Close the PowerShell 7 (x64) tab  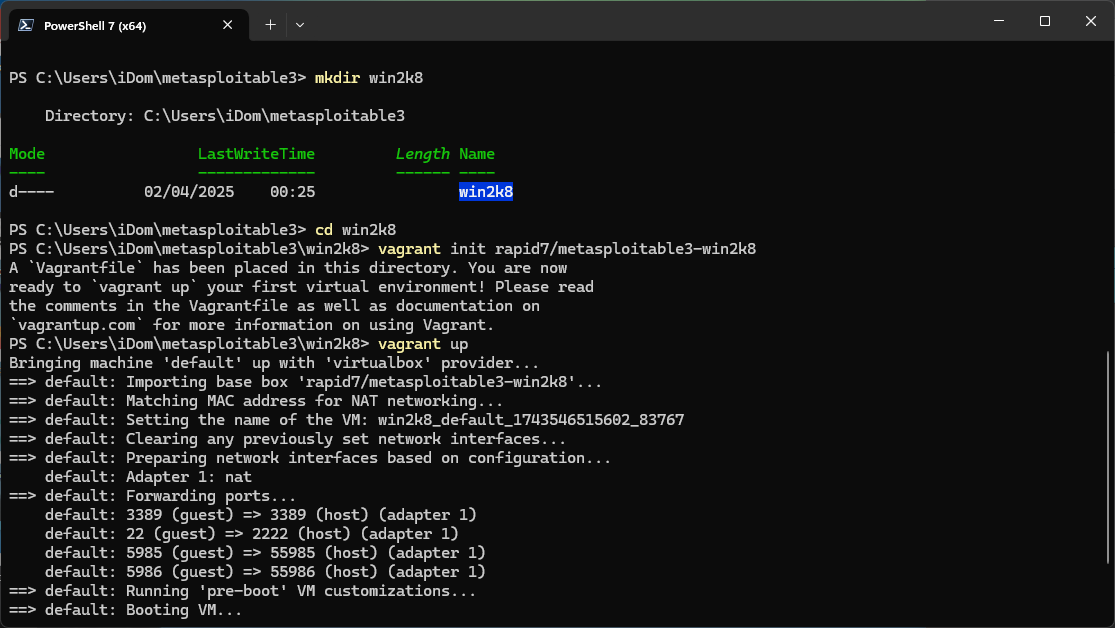(x=229, y=26)
